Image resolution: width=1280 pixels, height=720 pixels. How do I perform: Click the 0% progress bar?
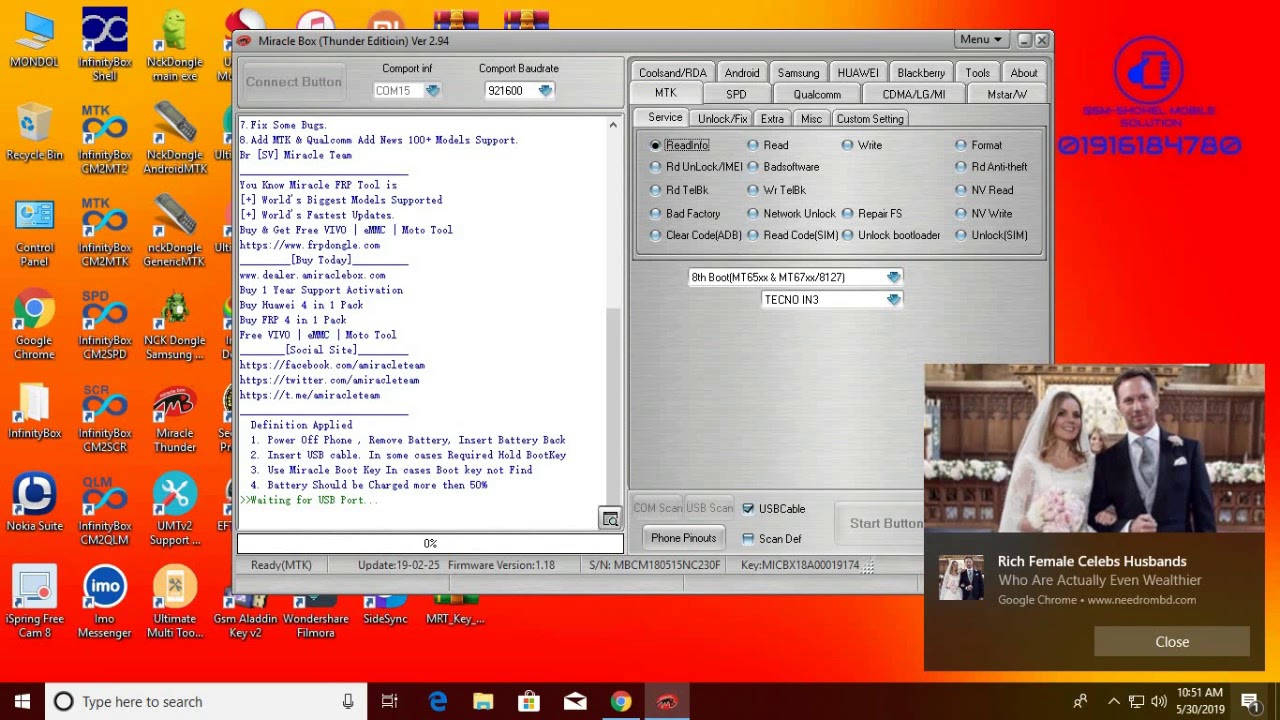pos(430,543)
